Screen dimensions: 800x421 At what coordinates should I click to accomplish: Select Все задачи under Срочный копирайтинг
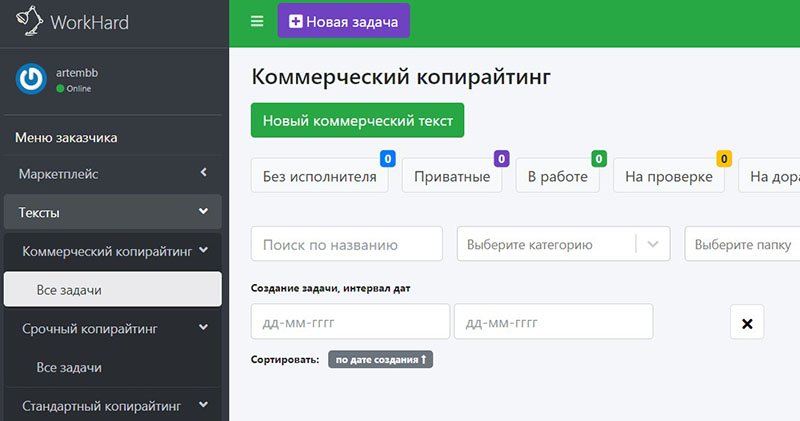(112, 367)
